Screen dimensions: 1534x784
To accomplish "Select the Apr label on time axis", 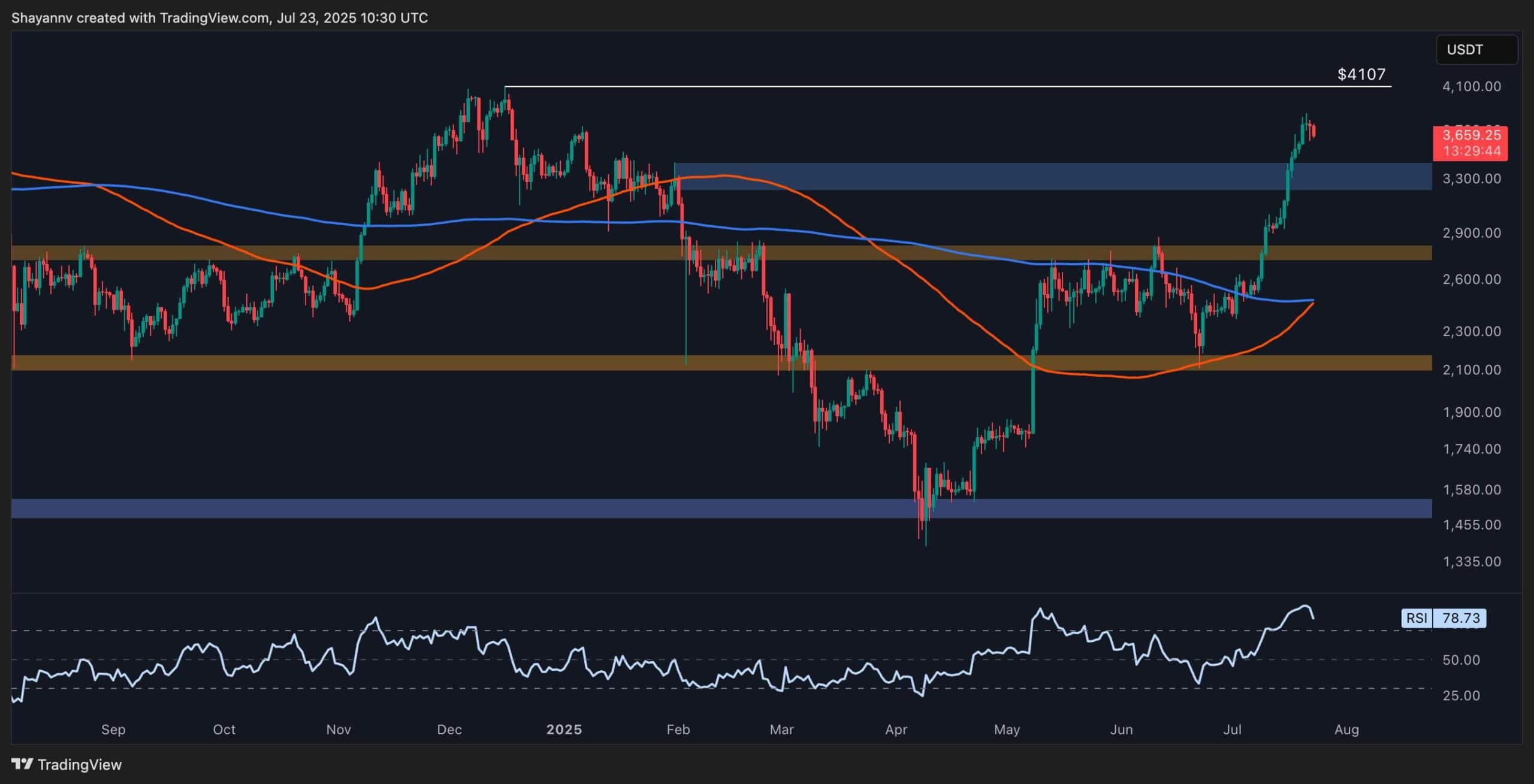I will click(896, 729).
